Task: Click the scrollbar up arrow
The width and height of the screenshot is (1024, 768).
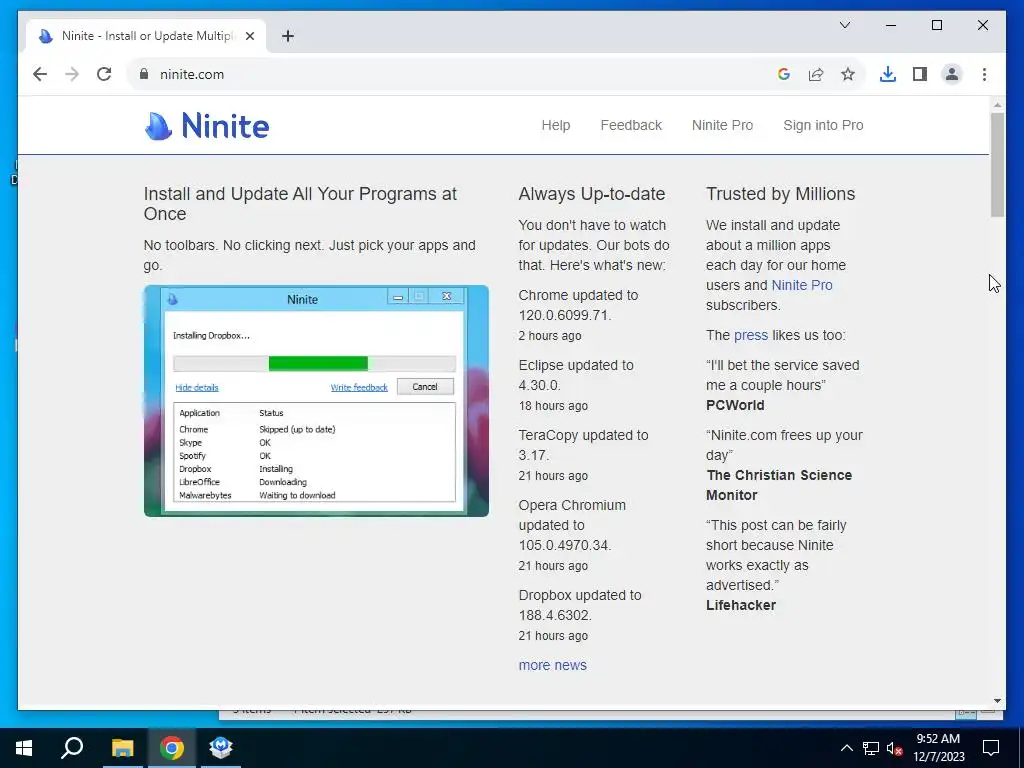Action: pos(997,104)
